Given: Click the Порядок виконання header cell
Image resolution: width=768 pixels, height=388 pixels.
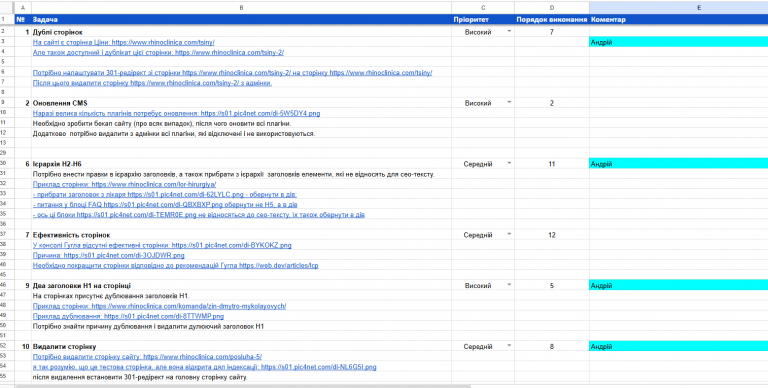Looking at the screenshot, I should [552, 20].
